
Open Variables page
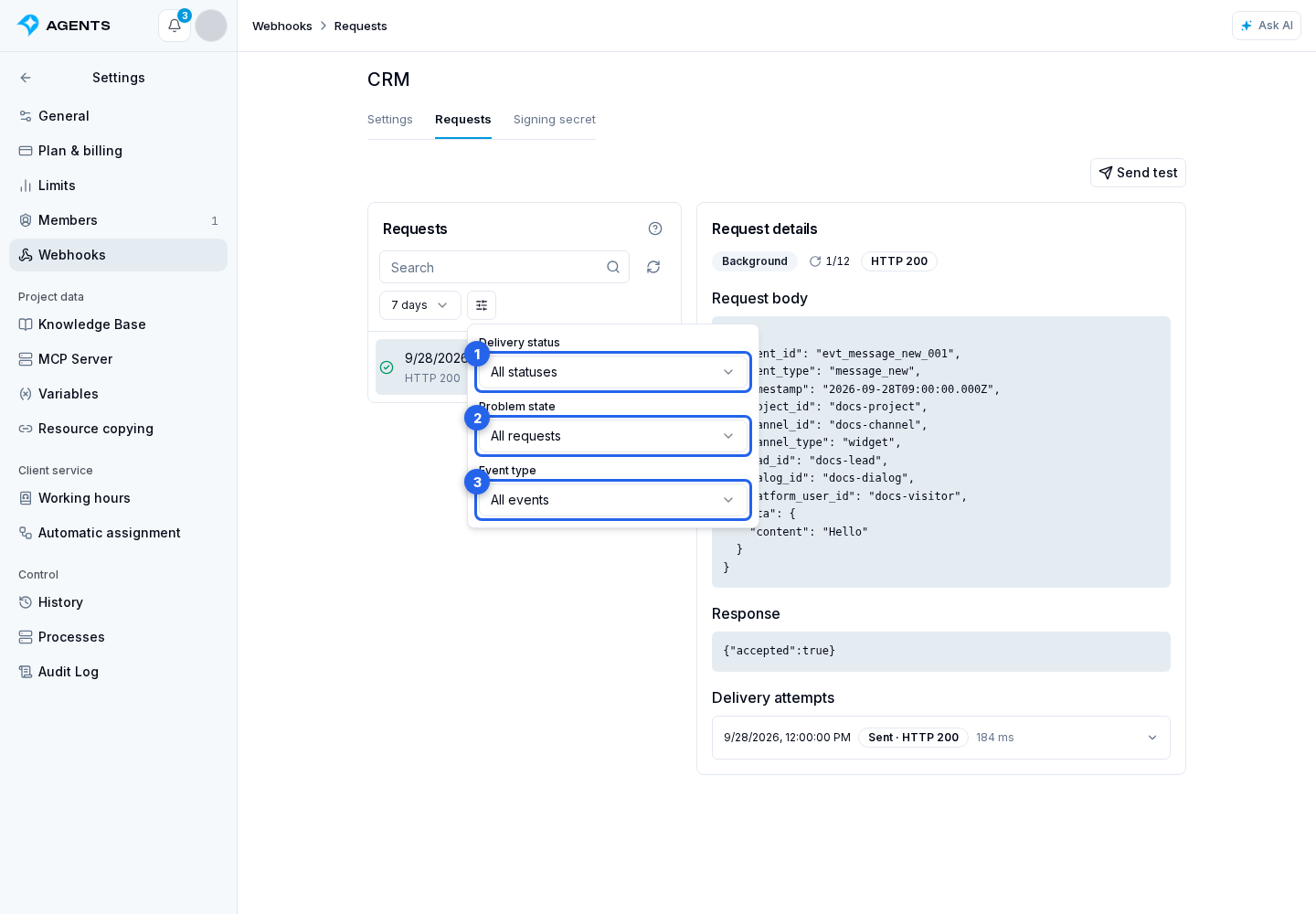[x=119, y=394]
